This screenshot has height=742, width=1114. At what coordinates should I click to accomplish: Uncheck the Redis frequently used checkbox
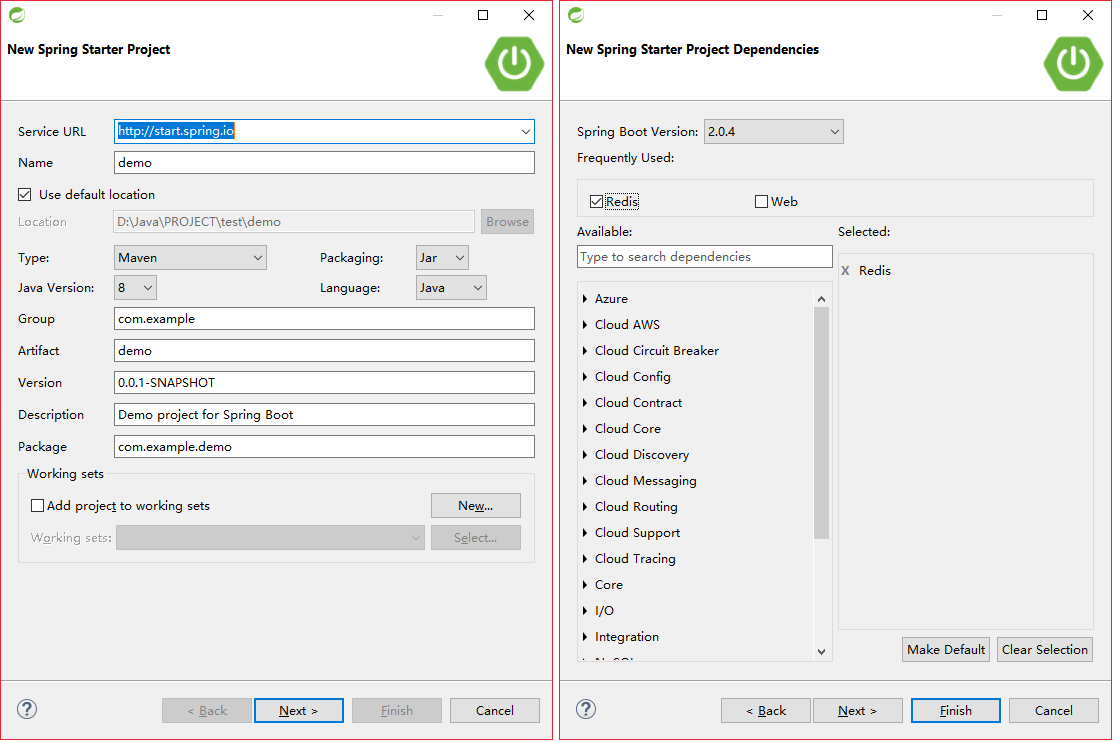pos(597,202)
